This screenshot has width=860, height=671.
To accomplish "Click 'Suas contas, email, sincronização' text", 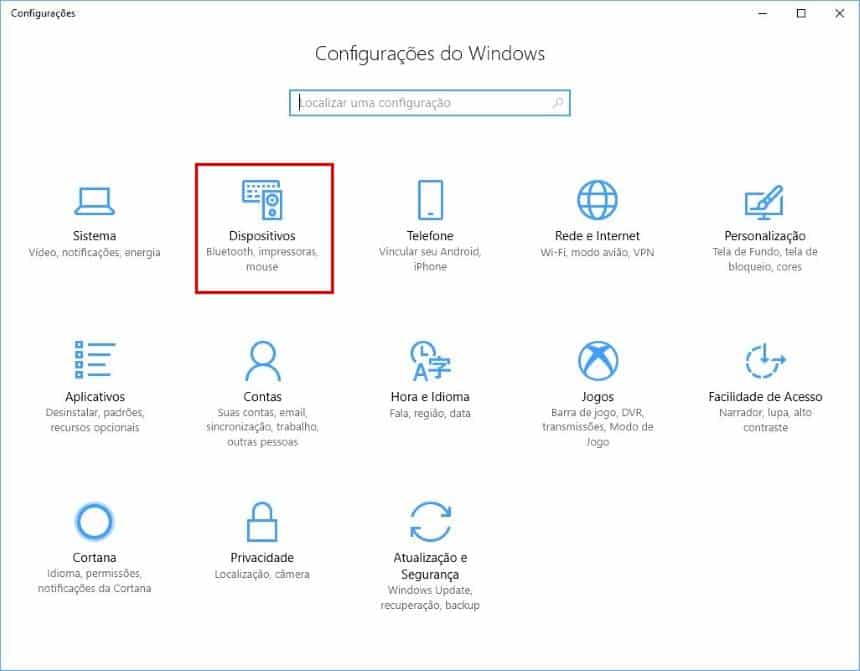I will tap(262, 427).
